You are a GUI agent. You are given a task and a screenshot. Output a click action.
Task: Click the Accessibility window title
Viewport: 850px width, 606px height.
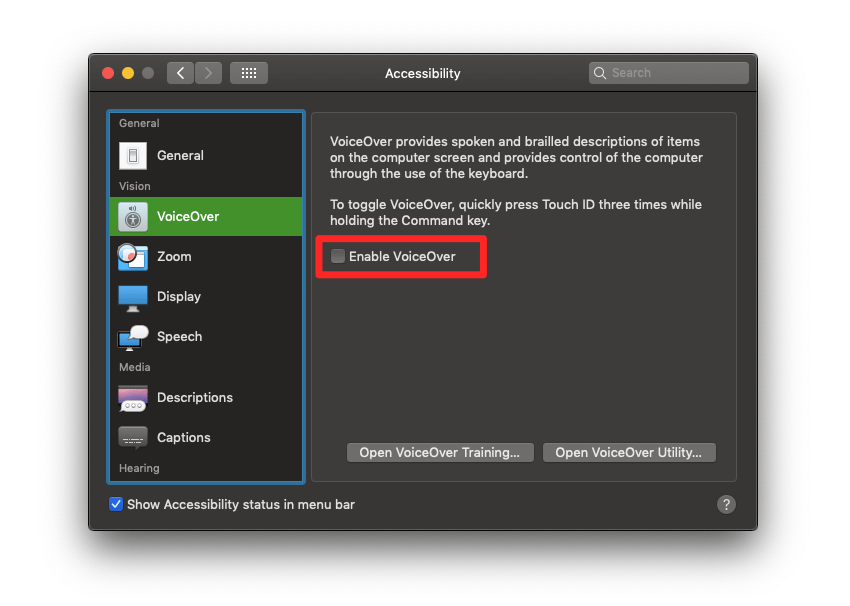(x=423, y=73)
